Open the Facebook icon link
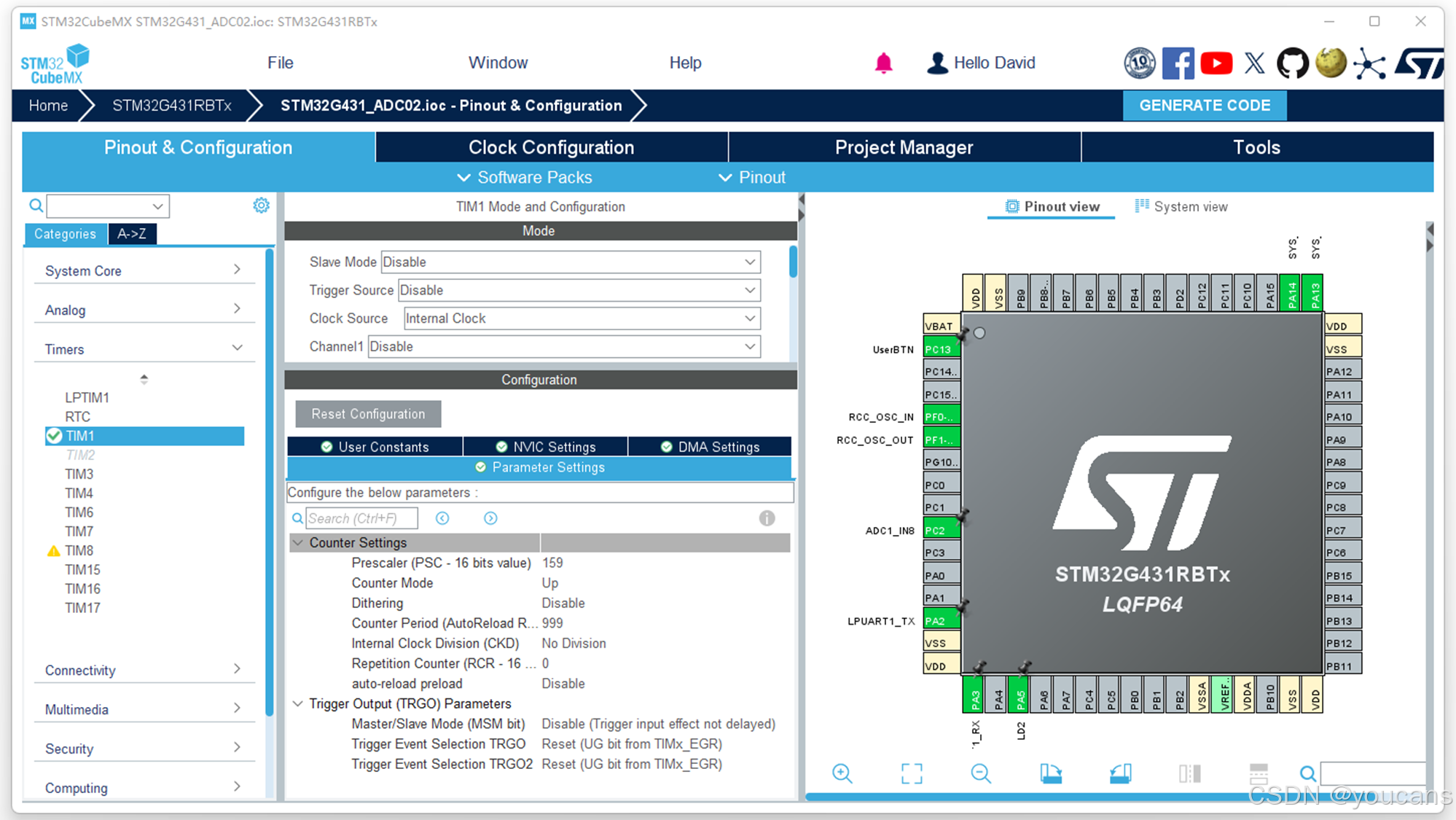The height and width of the screenshot is (820, 1456). tap(1178, 63)
